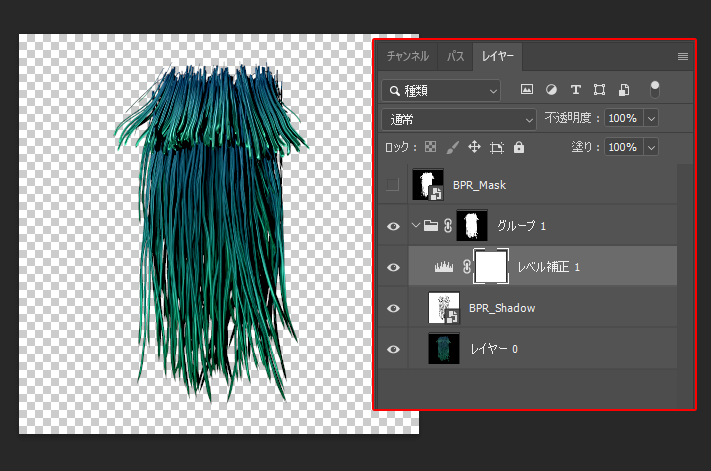Hide the BPR_Shadow layer

point(393,308)
